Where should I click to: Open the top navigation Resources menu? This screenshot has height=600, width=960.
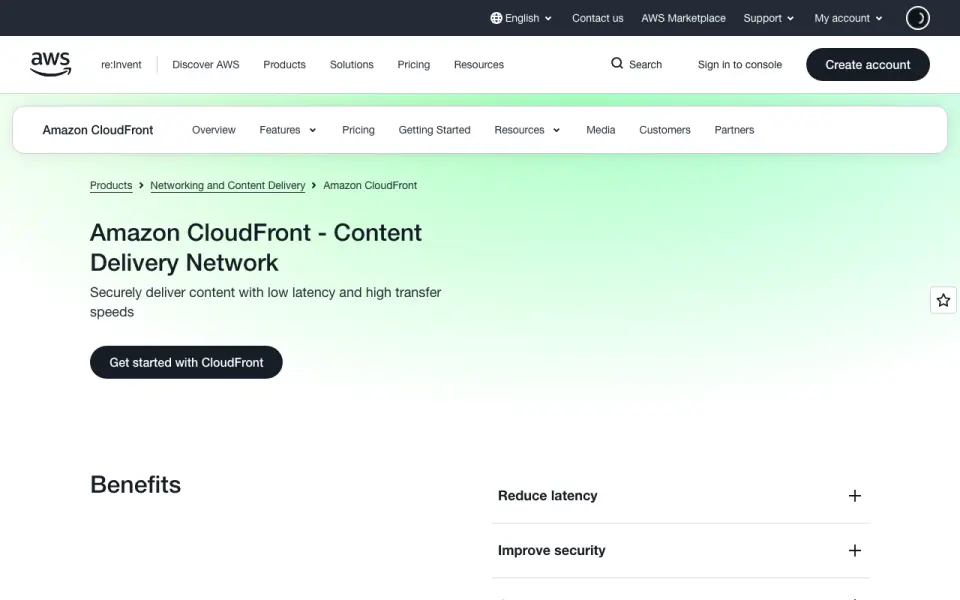(x=479, y=64)
